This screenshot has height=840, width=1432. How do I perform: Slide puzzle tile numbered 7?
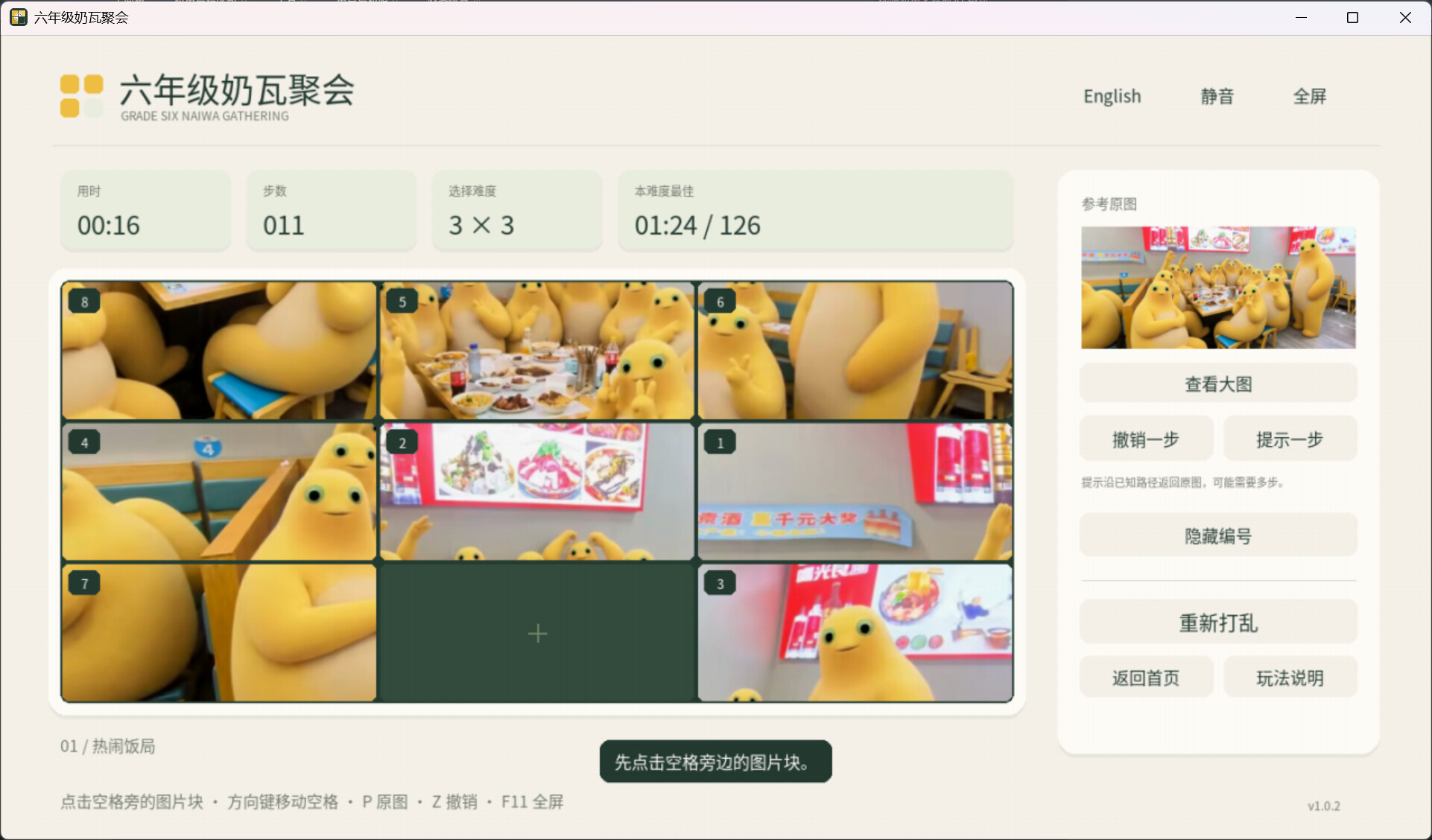coord(219,632)
